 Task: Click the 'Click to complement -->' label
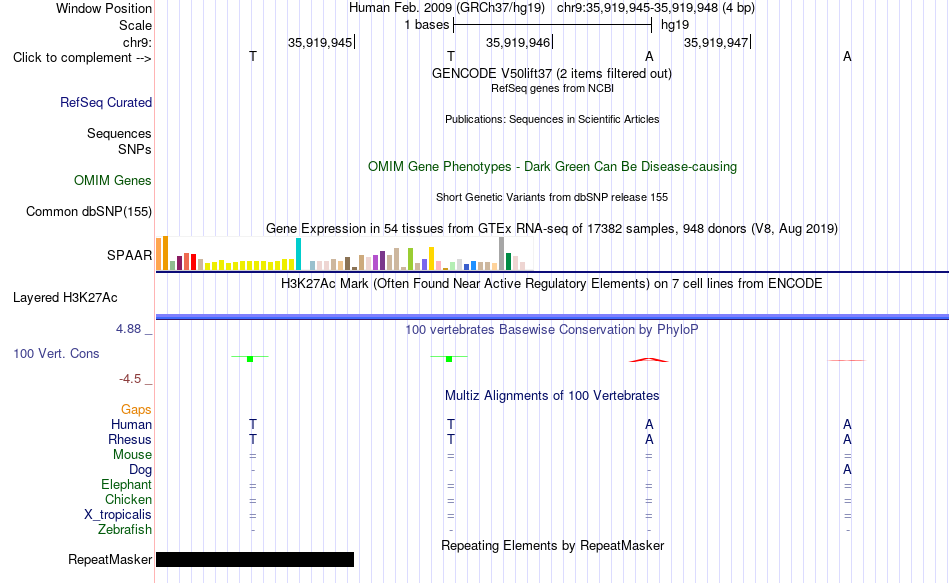click(82, 58)
